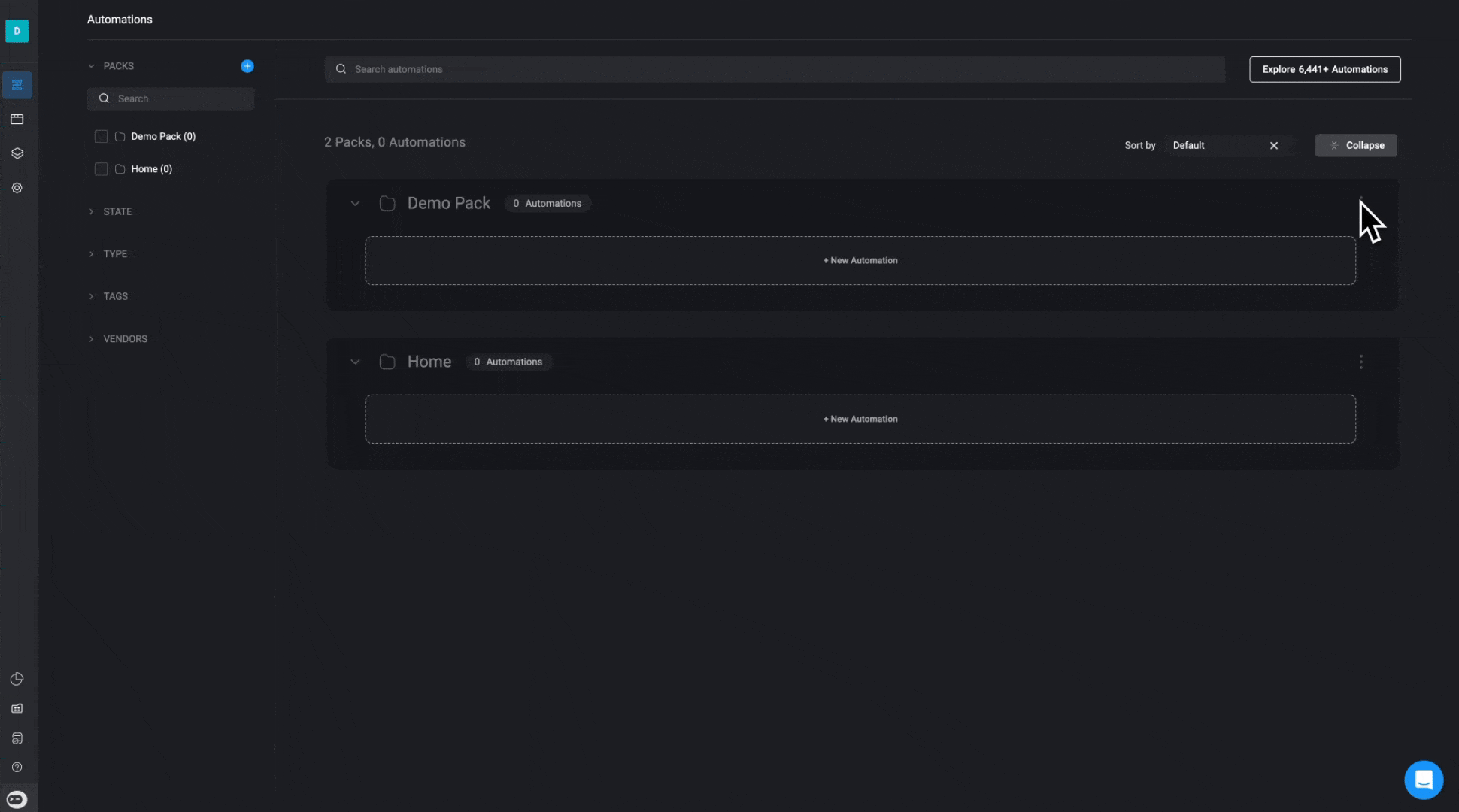The height and width of the screenshot is (812, 1459).
Task: Click the blue add pack plus icon
Action: pyautogui.click(x=247, y=66)
